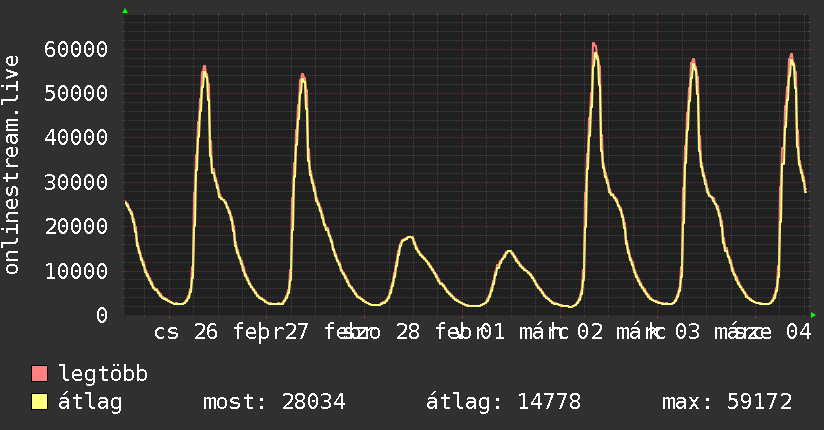The image size is (824, 430).
Task: Click the 01 date label on x-axis
Action: click(493, 332)
